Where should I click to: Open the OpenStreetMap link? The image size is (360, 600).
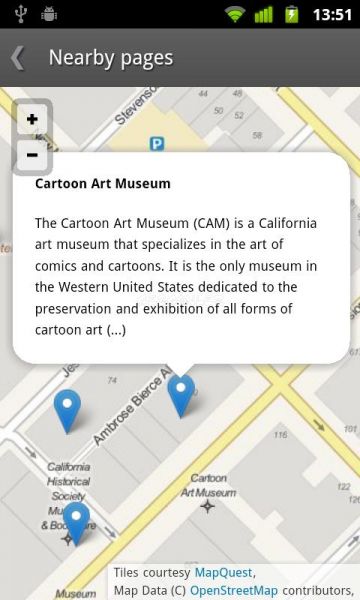pos(234,590)
